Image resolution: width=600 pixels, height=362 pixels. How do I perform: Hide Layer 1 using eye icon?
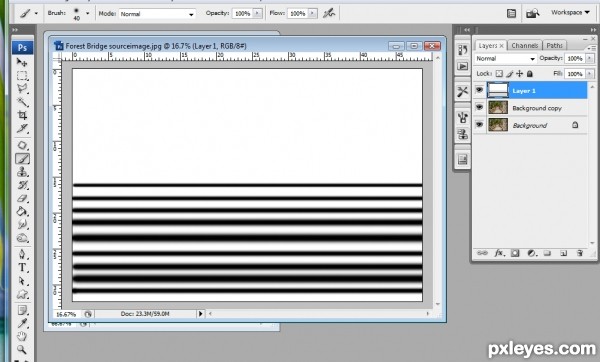tap(479, 90)
